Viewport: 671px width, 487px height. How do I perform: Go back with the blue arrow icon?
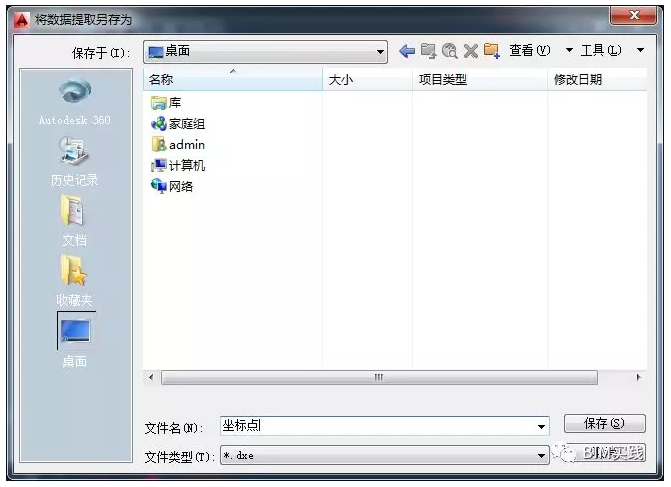click(x=407, y=51)
